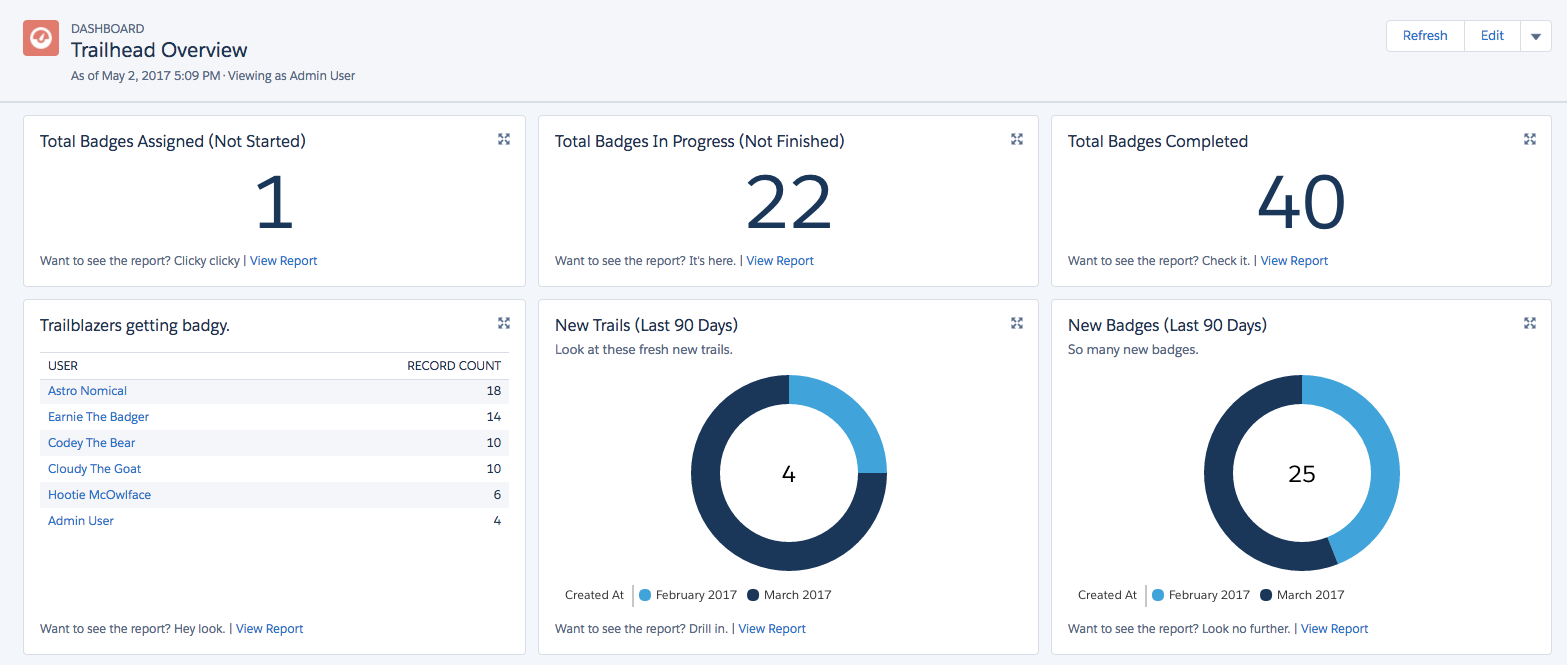
Task: Click 'So many new badges.' subtitle
Action: [1133, 349]
